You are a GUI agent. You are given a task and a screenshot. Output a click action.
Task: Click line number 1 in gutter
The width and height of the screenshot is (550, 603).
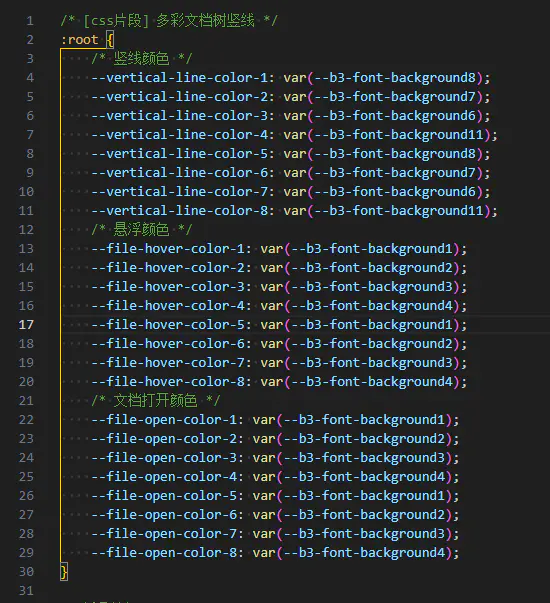pos(30,21)
